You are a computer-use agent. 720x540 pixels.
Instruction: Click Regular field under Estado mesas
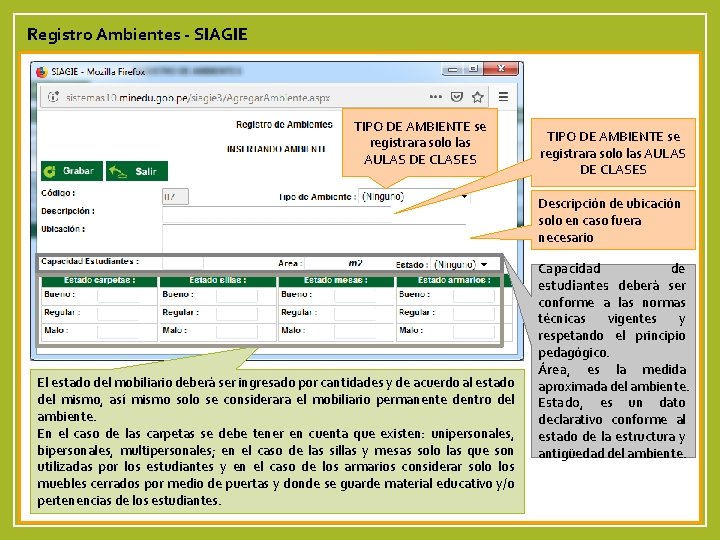click(x=355, y=314)
